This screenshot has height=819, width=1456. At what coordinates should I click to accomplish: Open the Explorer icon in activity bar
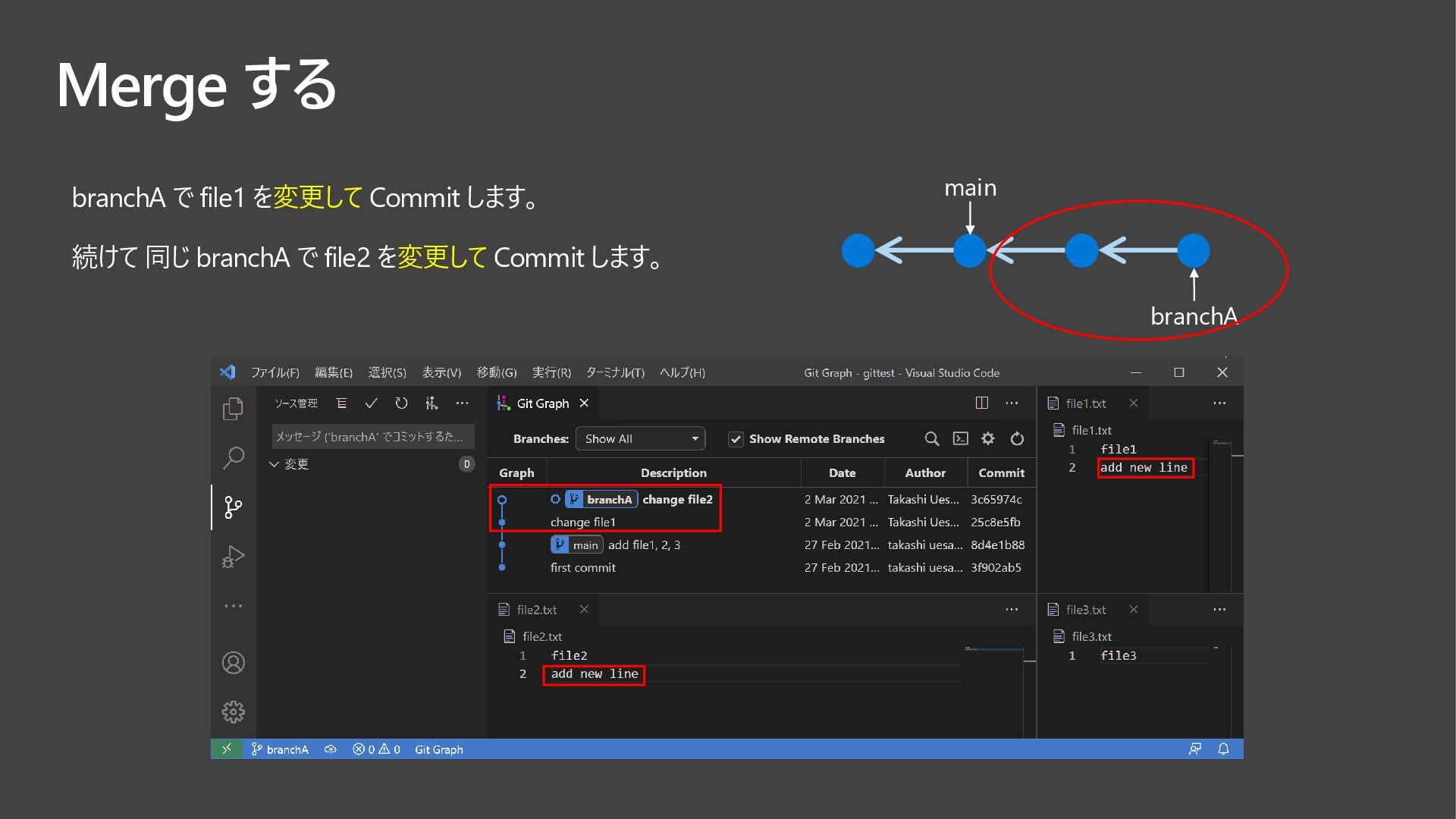pos(233,409)
